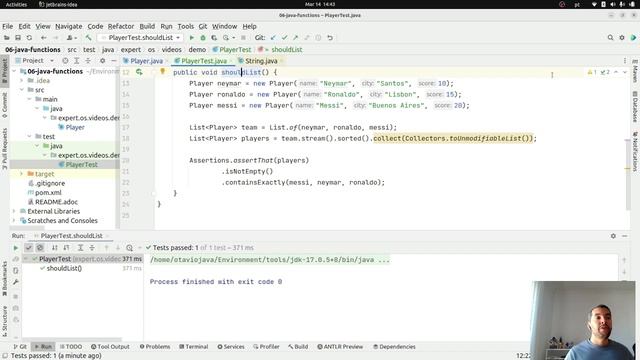Viewport: 640px width, 360px height.
Task: Collapse PlayerTest results node
Action: (26, 259)
